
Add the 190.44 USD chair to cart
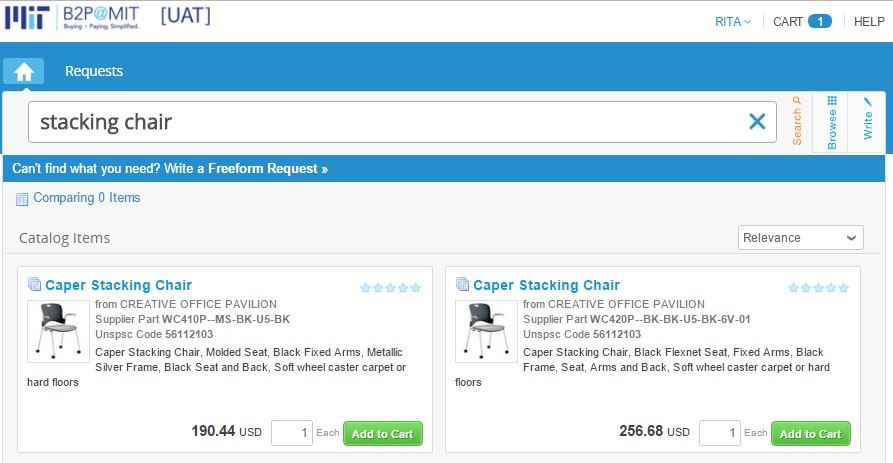coord(382,434)
